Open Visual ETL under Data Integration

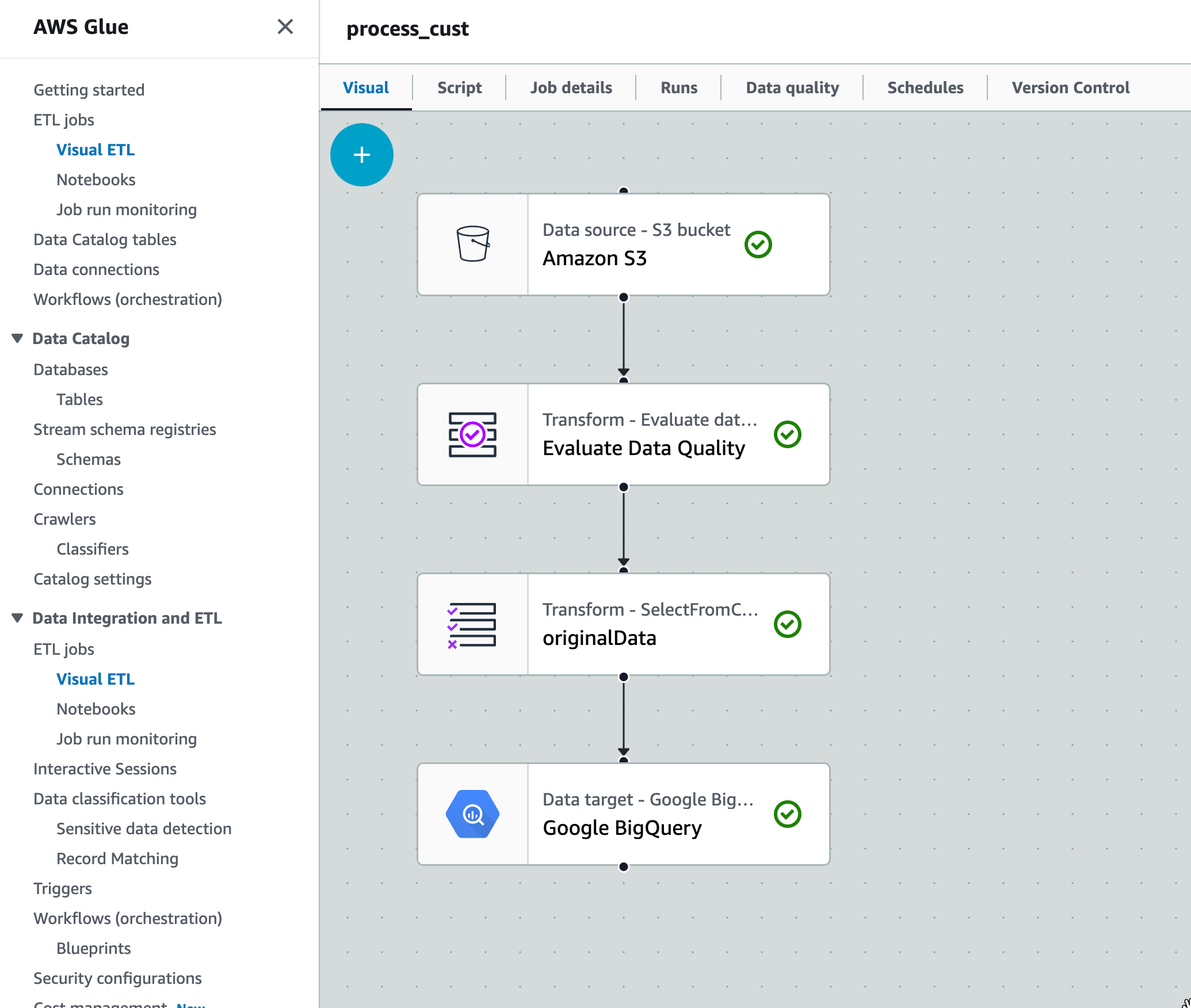coord(96,679)
